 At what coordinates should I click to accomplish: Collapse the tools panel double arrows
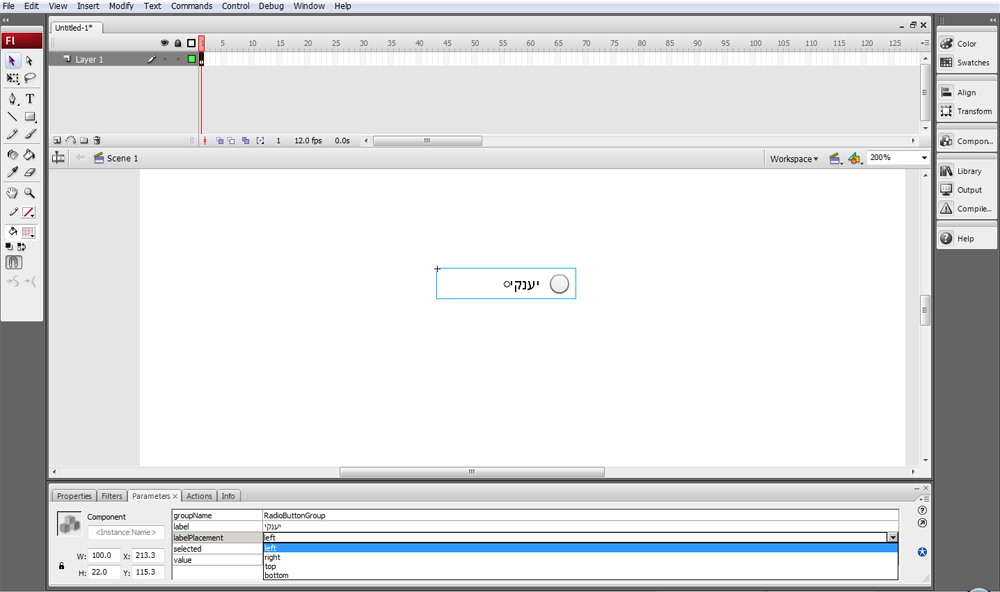tap(6, 20)
